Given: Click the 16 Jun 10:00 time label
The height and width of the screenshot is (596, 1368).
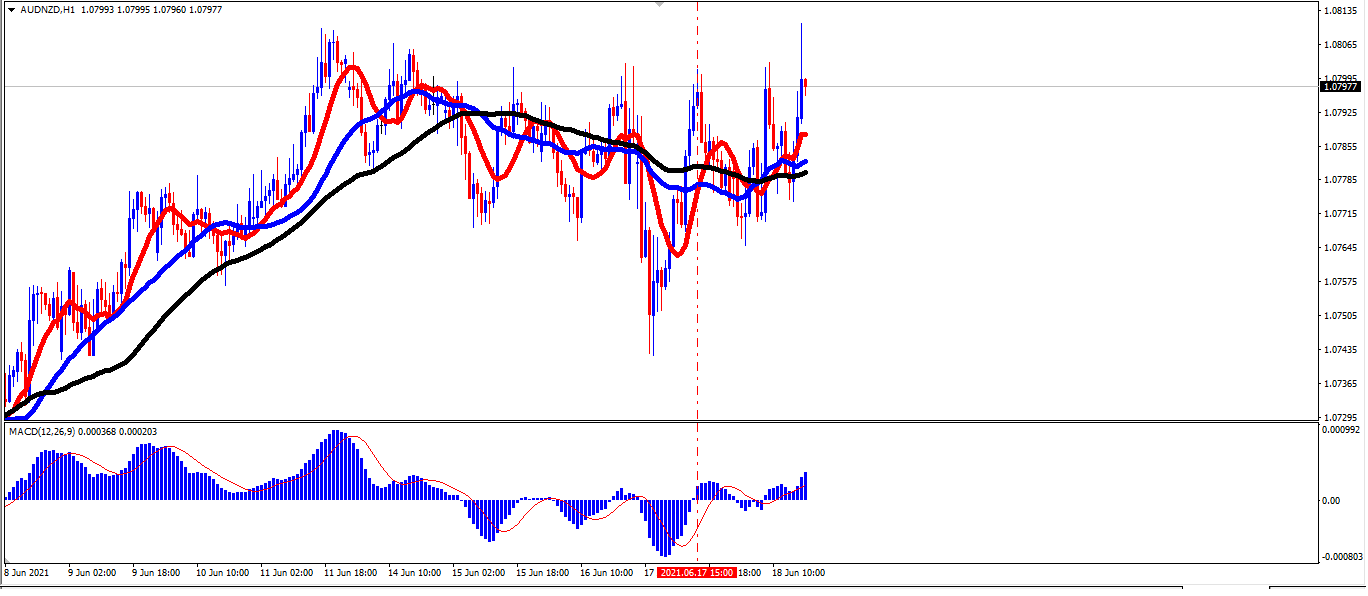Looking at the screenshot, I should (607, 573).
